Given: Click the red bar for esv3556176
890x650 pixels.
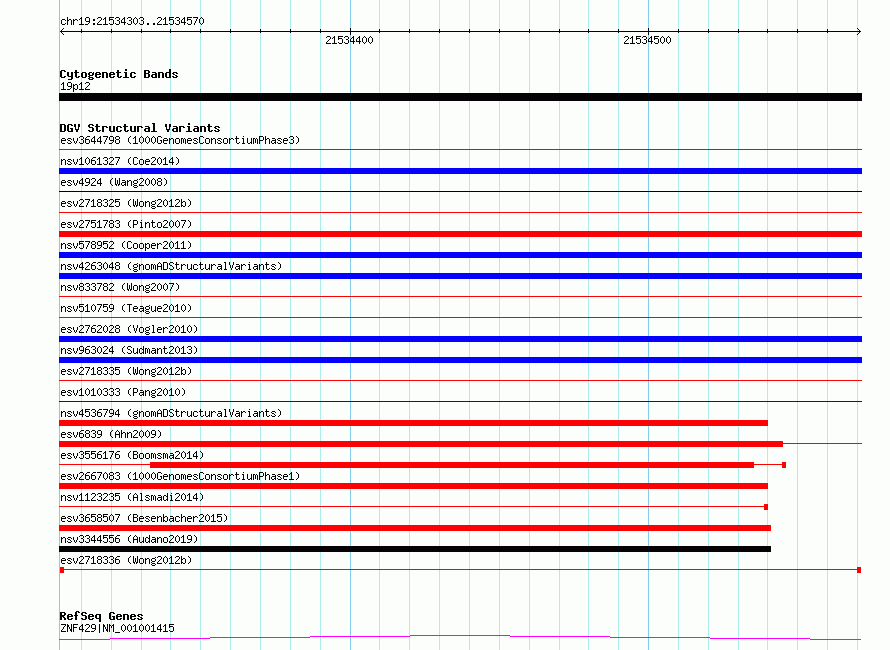Looking at the screenshot, I should tap(452, 465).
